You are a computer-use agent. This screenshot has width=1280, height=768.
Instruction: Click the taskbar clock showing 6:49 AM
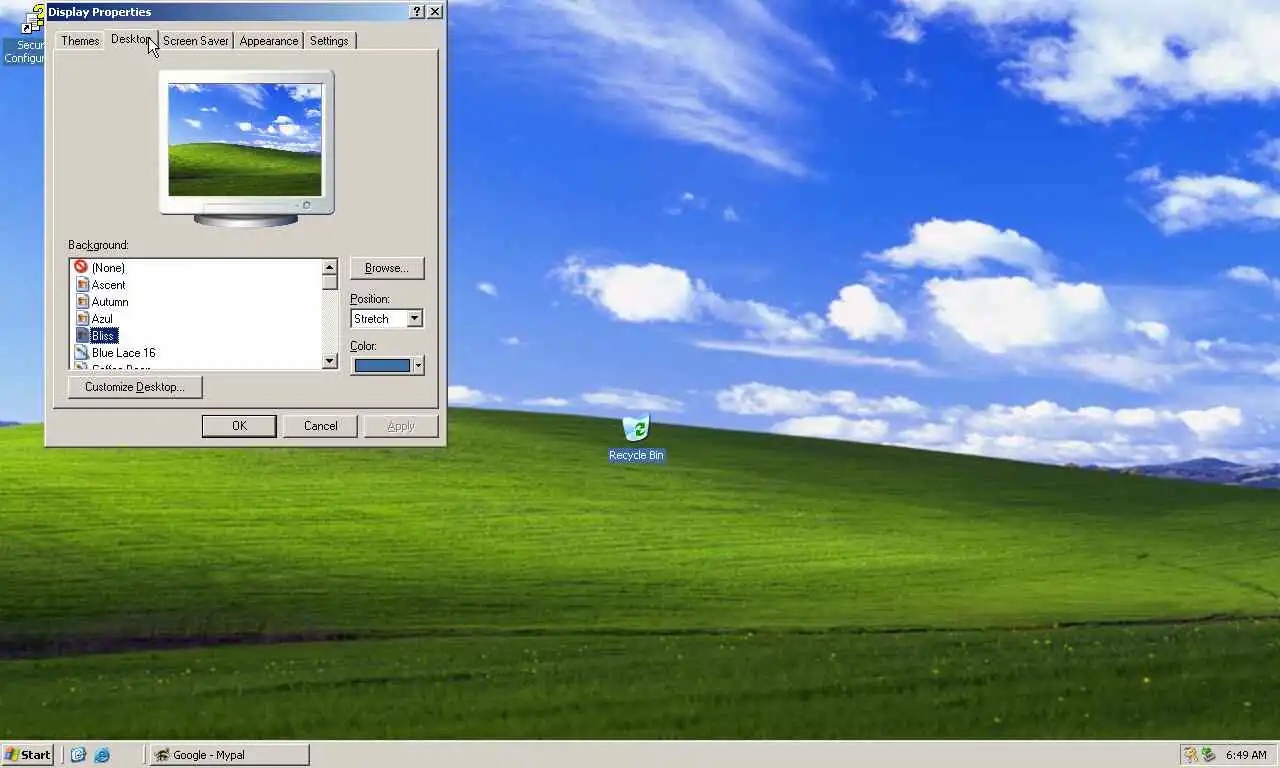(1246, 755)
